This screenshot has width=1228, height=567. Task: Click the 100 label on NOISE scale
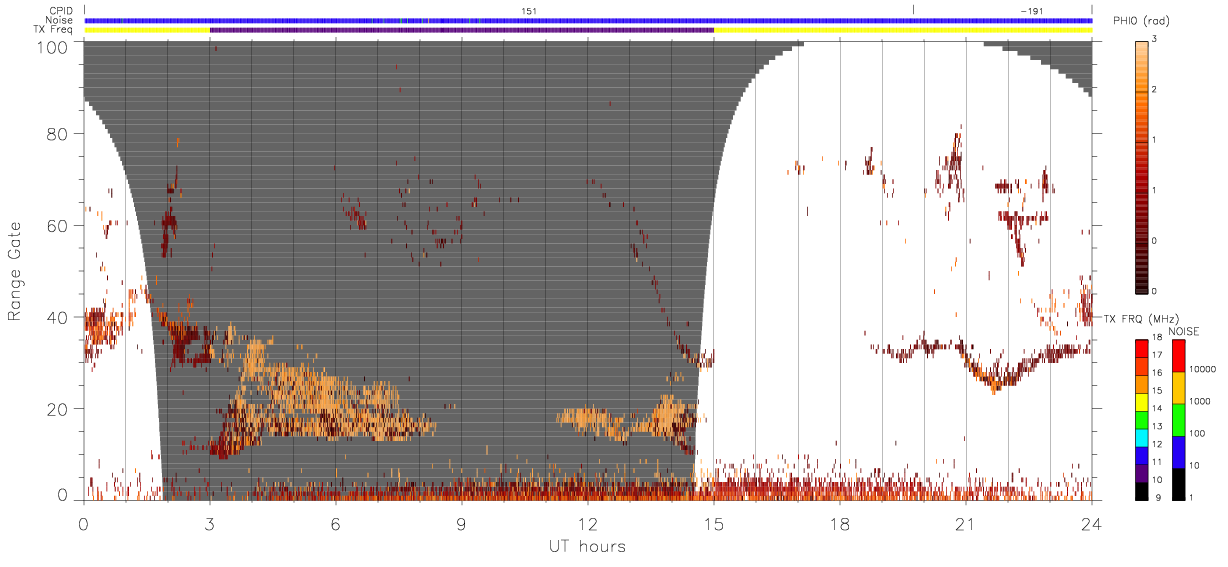coord(1198,434)
